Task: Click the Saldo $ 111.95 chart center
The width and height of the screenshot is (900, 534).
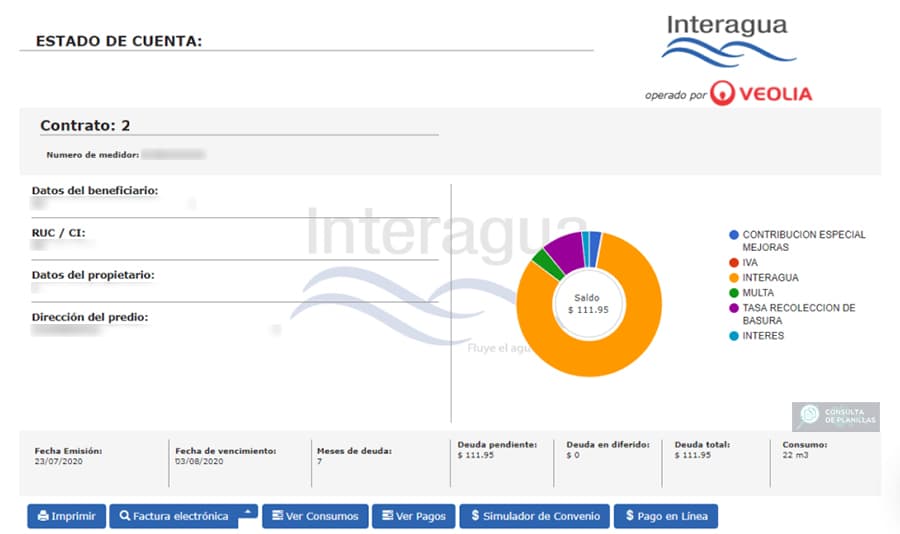Action: pyautogui.click(x=588, y=304)
